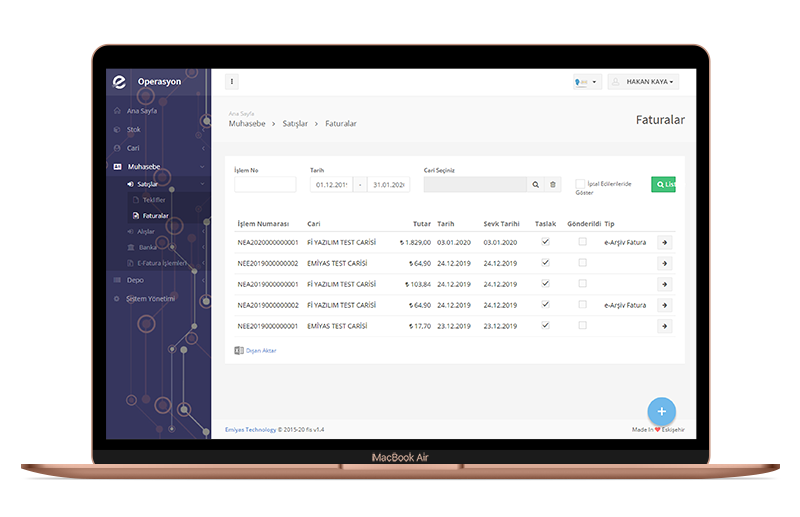This screenshot has width=800, height=517.
Task: Click Satışlar in breadcrumb
Action: [x=295, y=124]
